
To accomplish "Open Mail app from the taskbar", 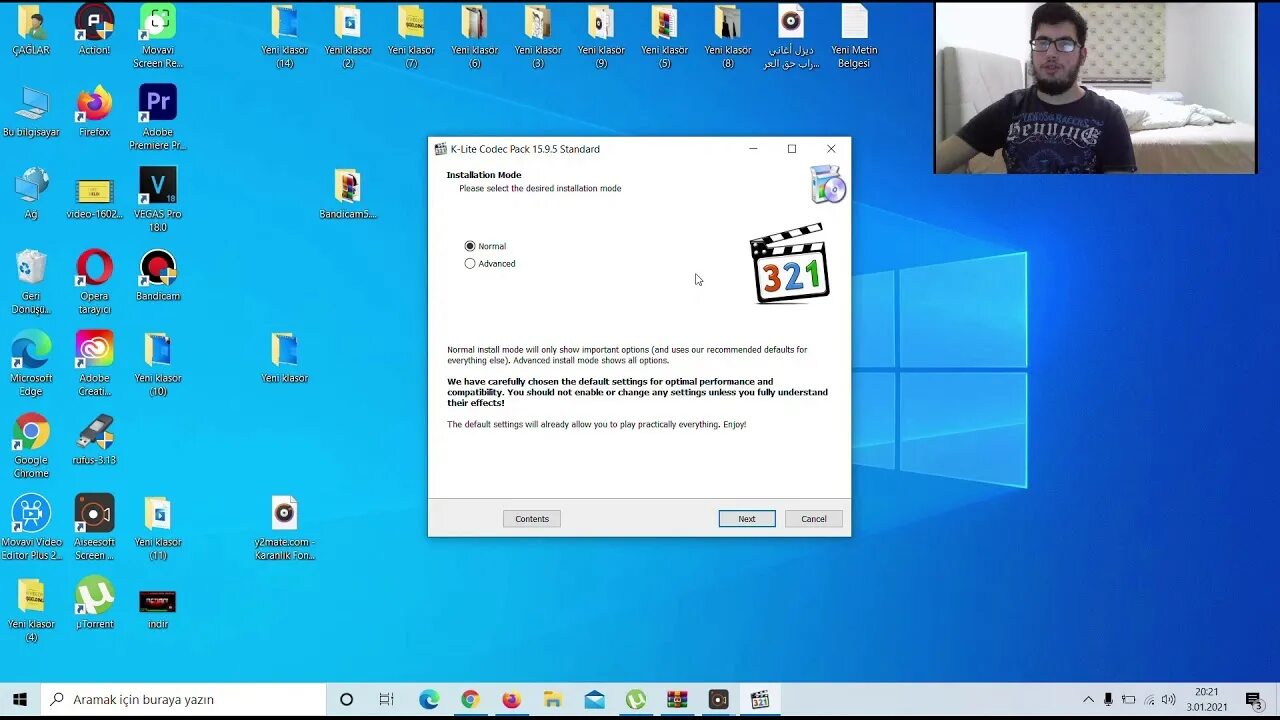I will tap(594, 699).
